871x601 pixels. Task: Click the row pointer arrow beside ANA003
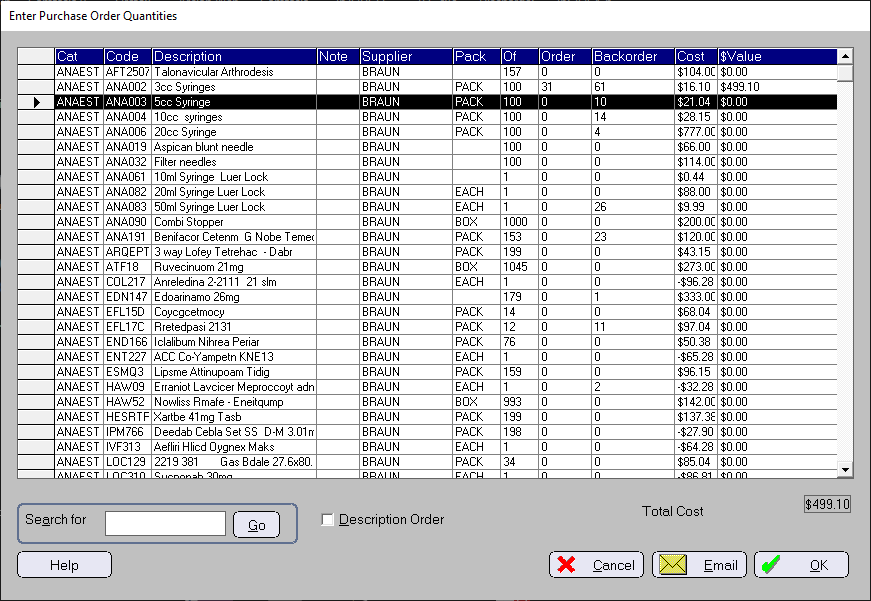click(x=37, y=102)
